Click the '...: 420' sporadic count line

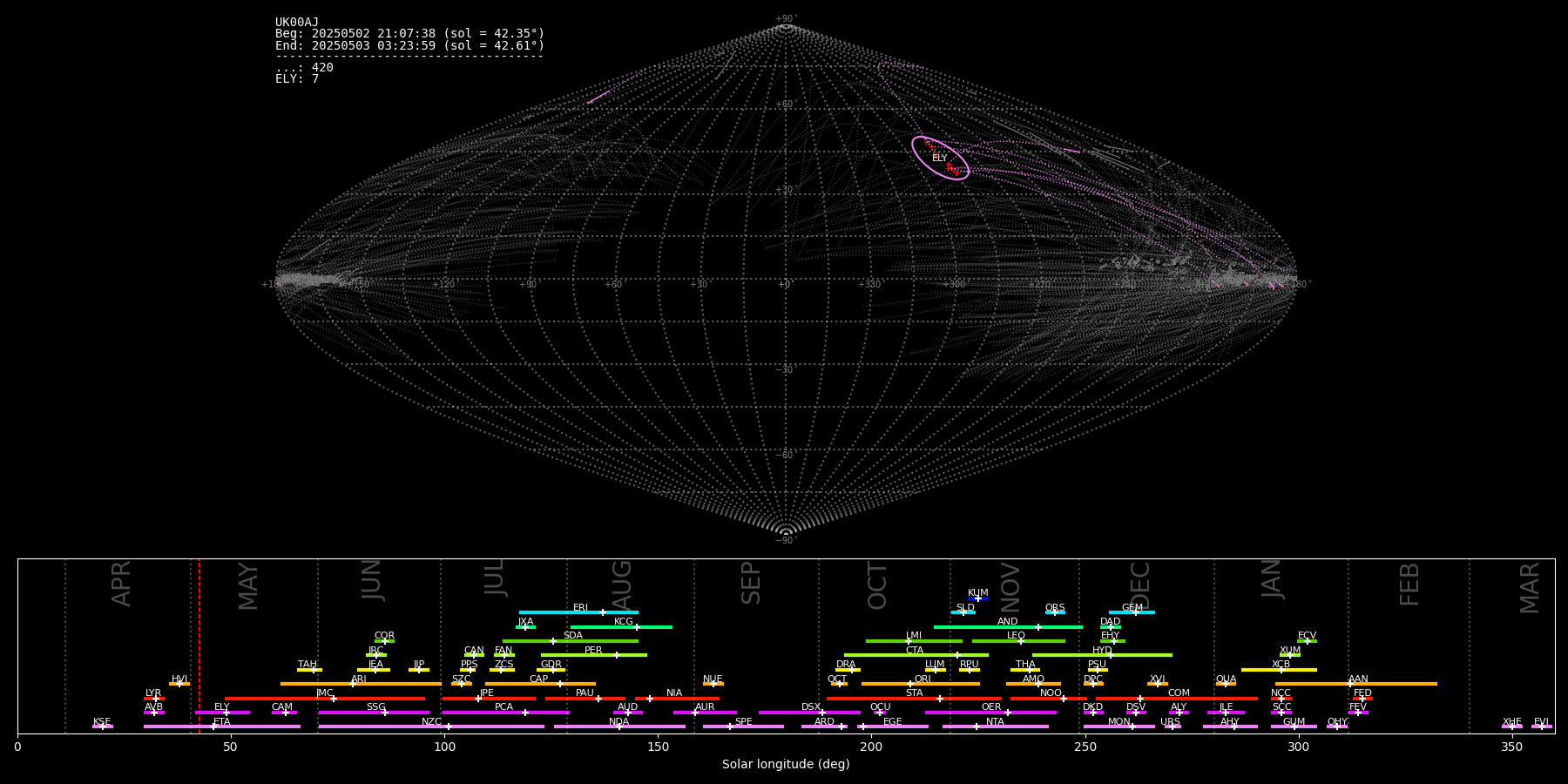point(304,67)
